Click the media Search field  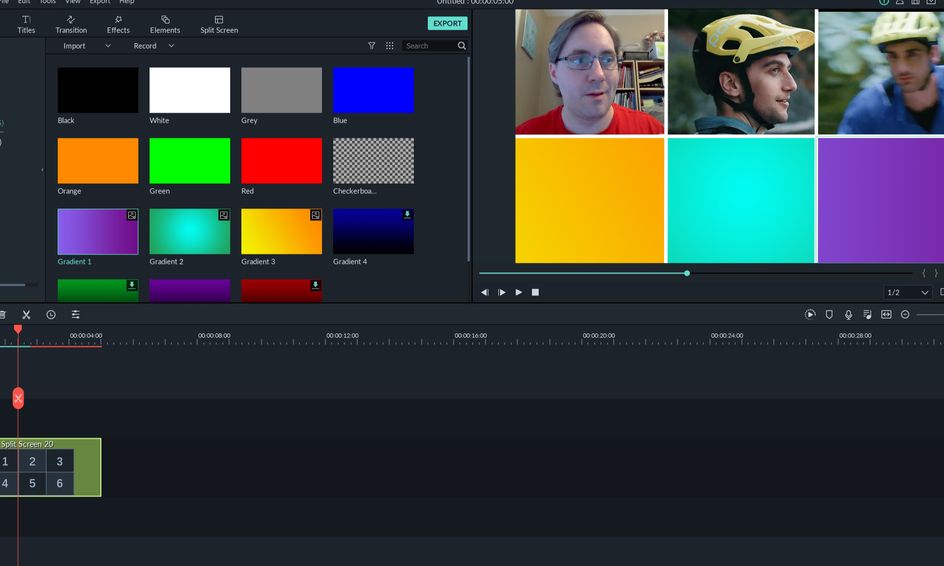(x=430, y=46)
